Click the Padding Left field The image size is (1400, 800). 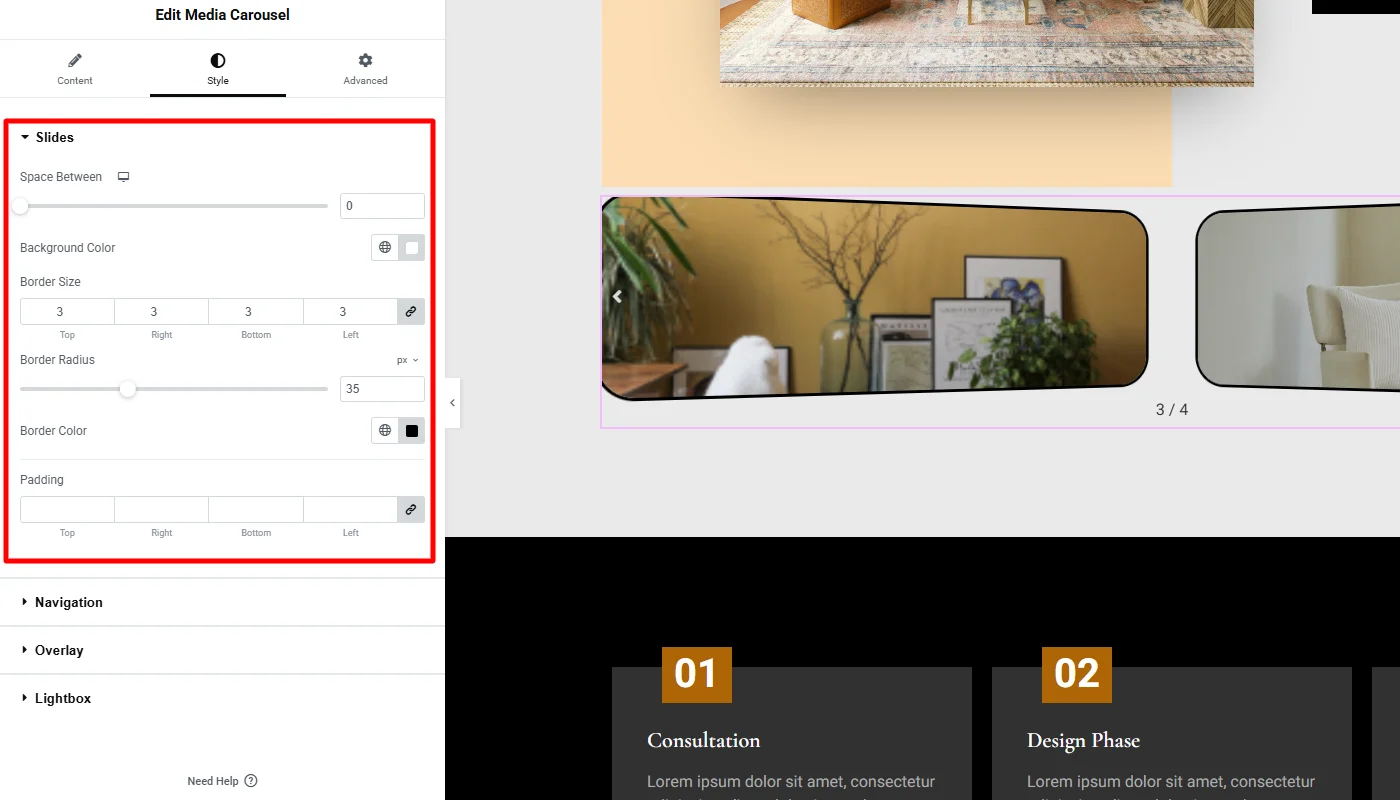[350, 510]
